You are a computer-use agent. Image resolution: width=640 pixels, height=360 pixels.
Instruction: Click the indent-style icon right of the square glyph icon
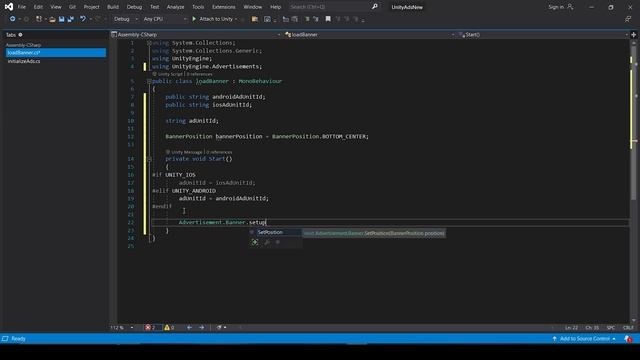286,19
